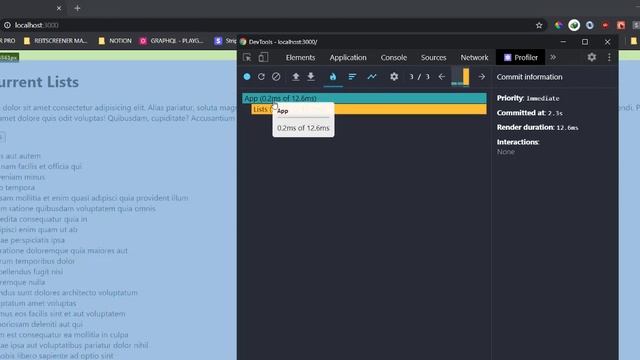Open the Elements tab
The image size is (640, 360).
(x=300, y=58)
